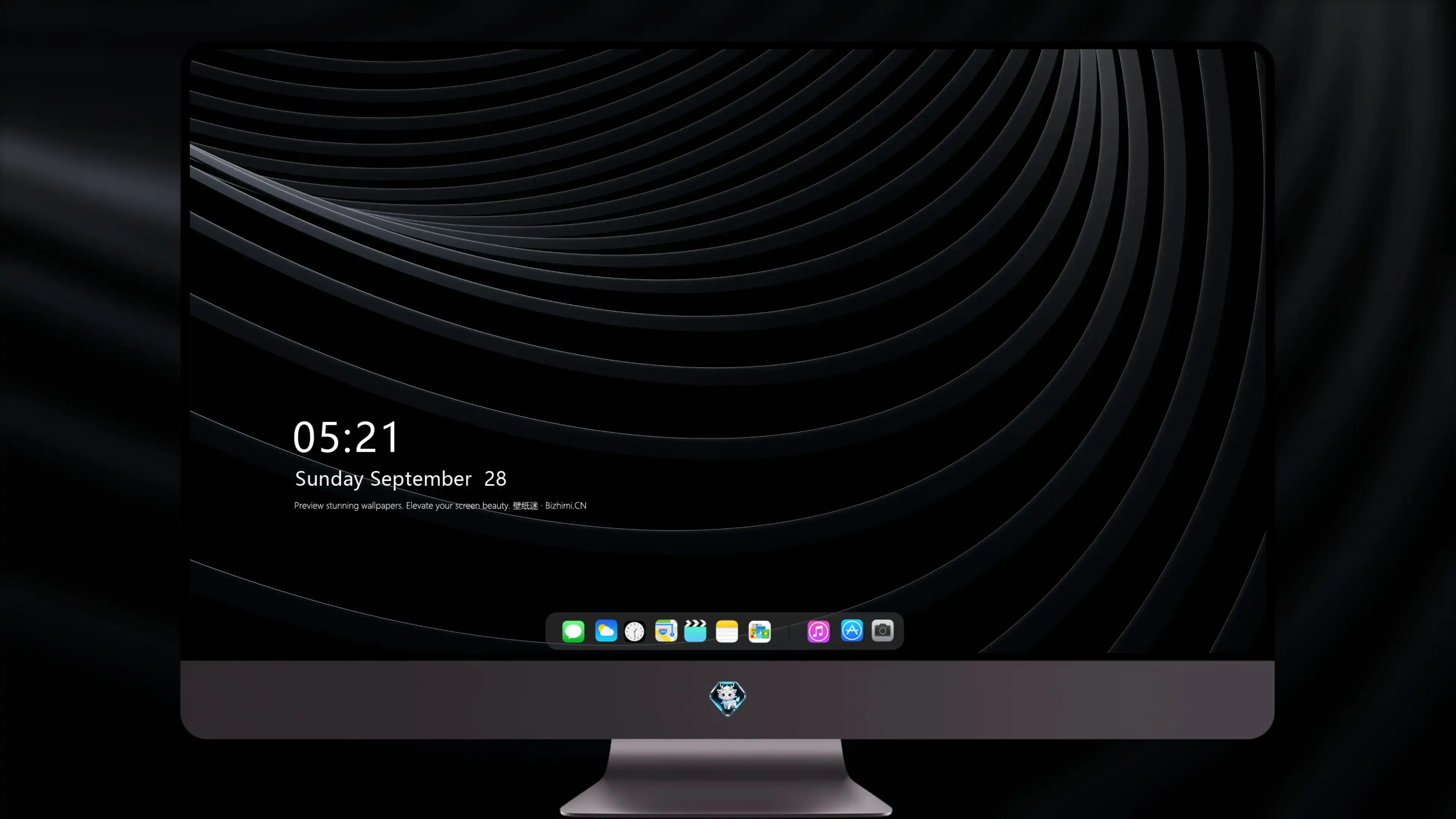This screenshot has height=819, width=1456.
Task: Click the date "Sunday September 28"
Action: [401, 479]
